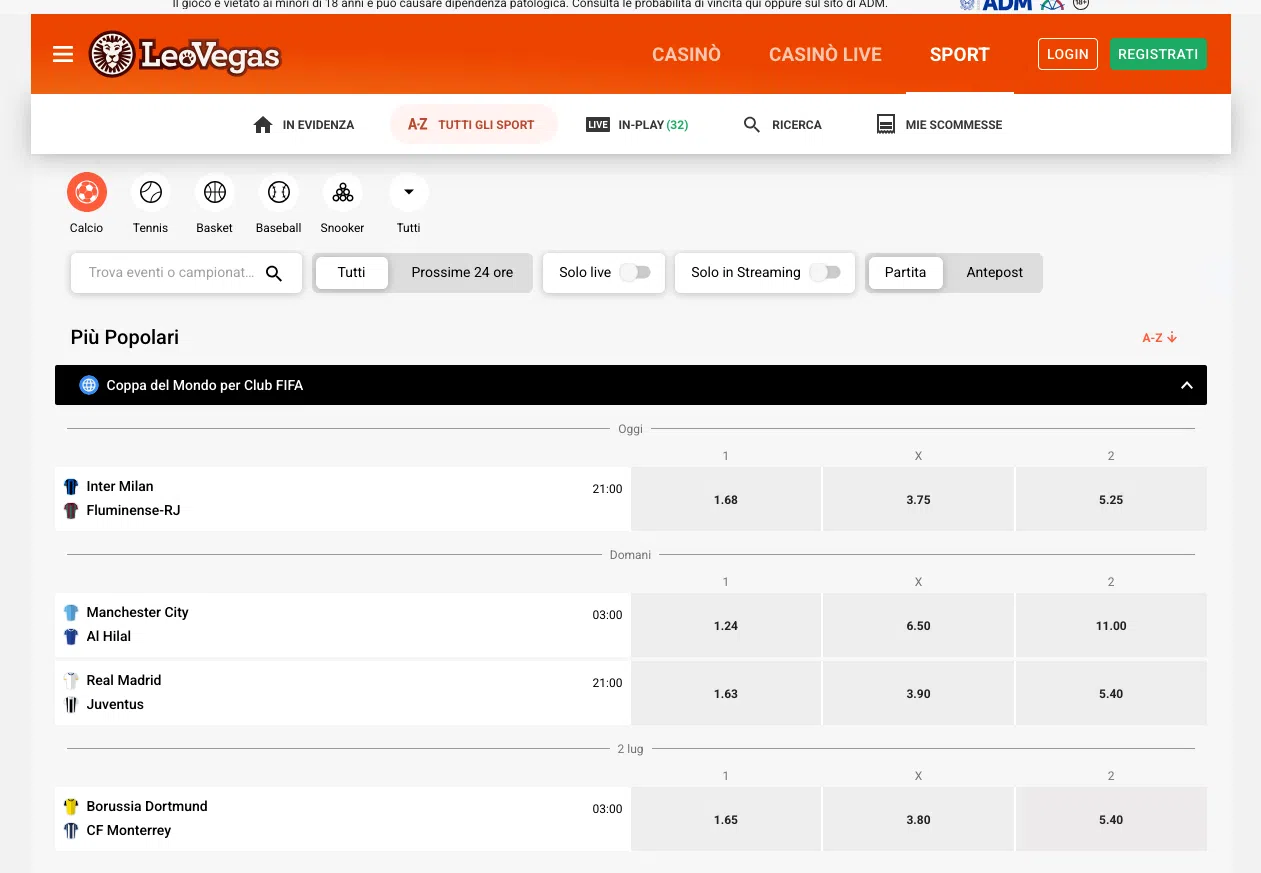Bet on Inter Milan win at 1.68

pos(726,500)
